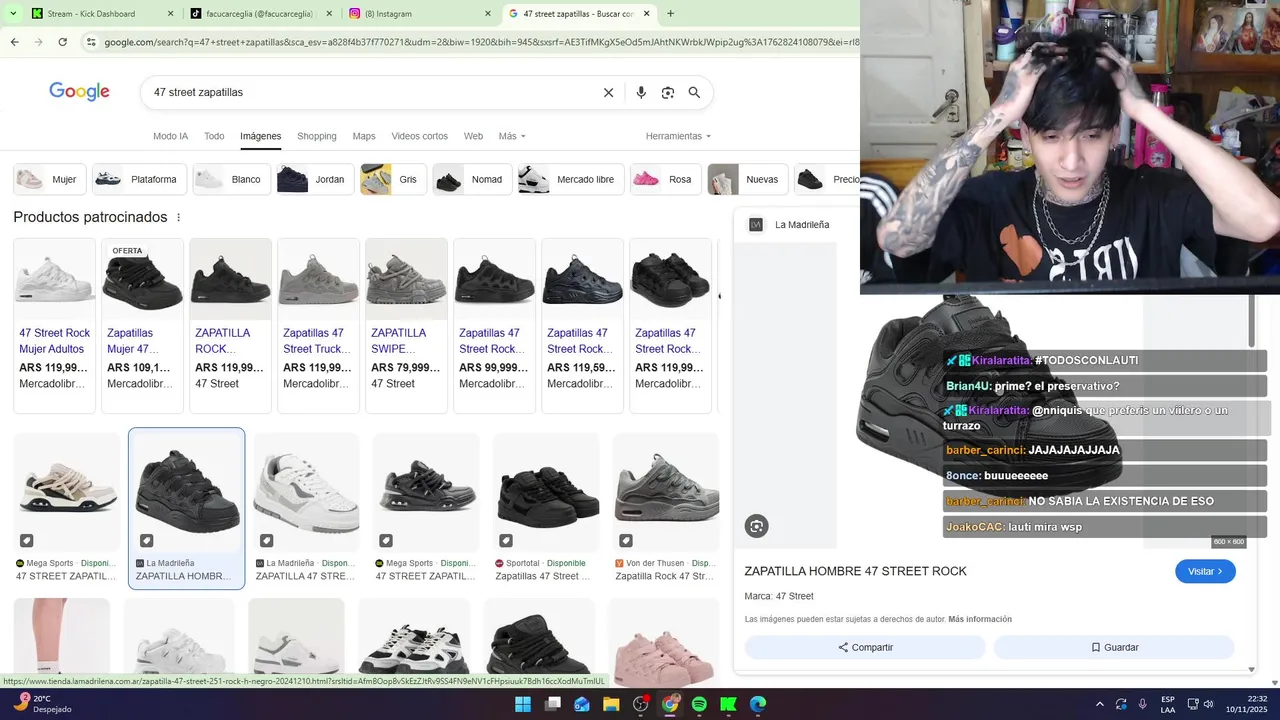Click the magnifier search button

point(694,92)
